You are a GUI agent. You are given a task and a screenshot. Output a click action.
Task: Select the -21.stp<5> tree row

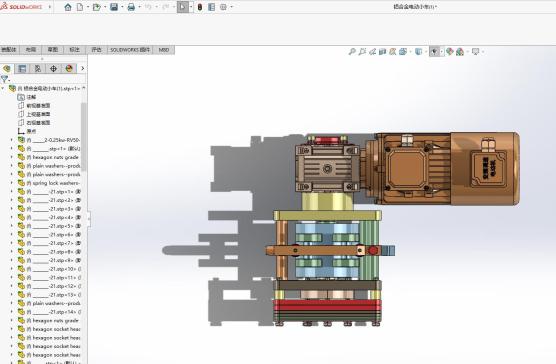[x=49, y=226]
